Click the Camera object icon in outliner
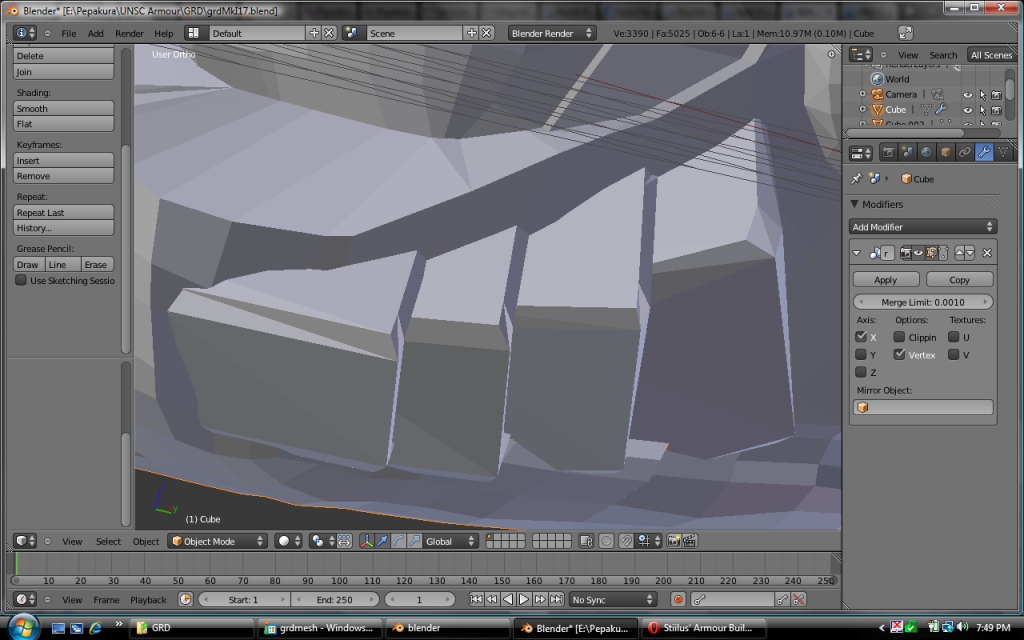This screenshot has width=1024, height=640. tap(877, 94)
